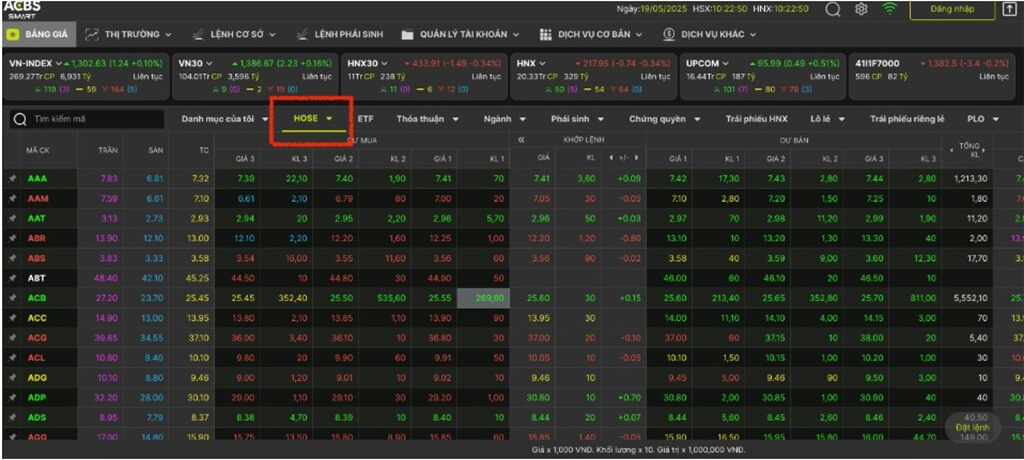Viewport: 1024px width, 460px height.
Task: Open Chứng quyền dropdown
Action: 665,119
